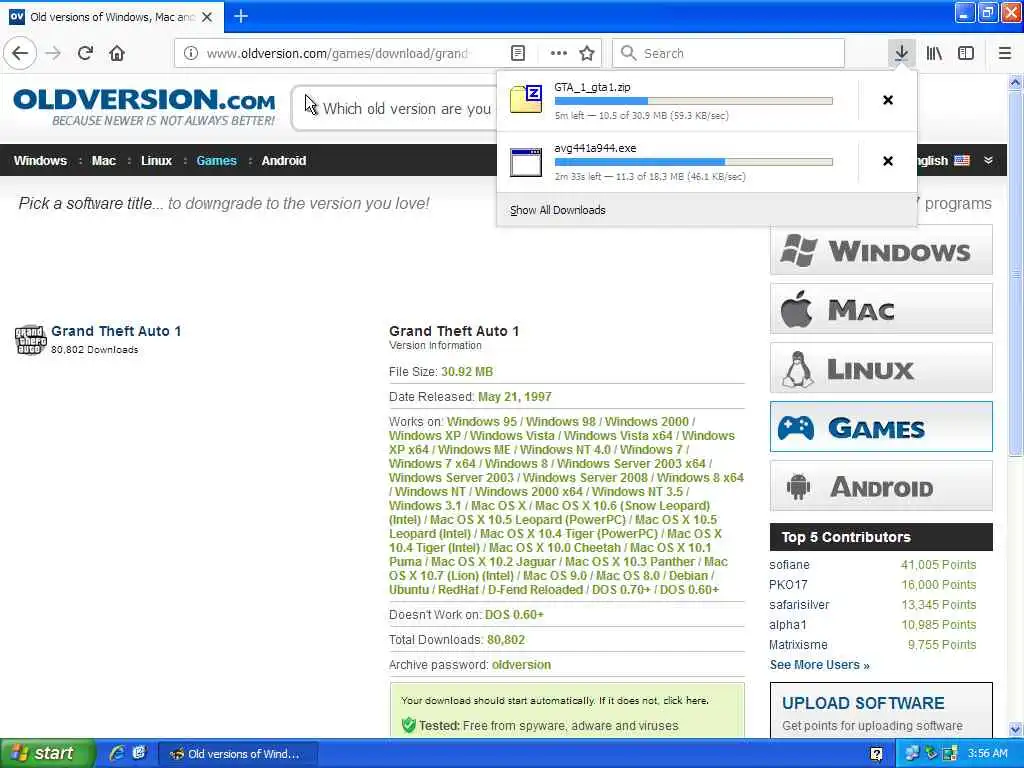Click GTA_1_gta1.zip download progress bar

pyautogui.click(x=694, y=101)
